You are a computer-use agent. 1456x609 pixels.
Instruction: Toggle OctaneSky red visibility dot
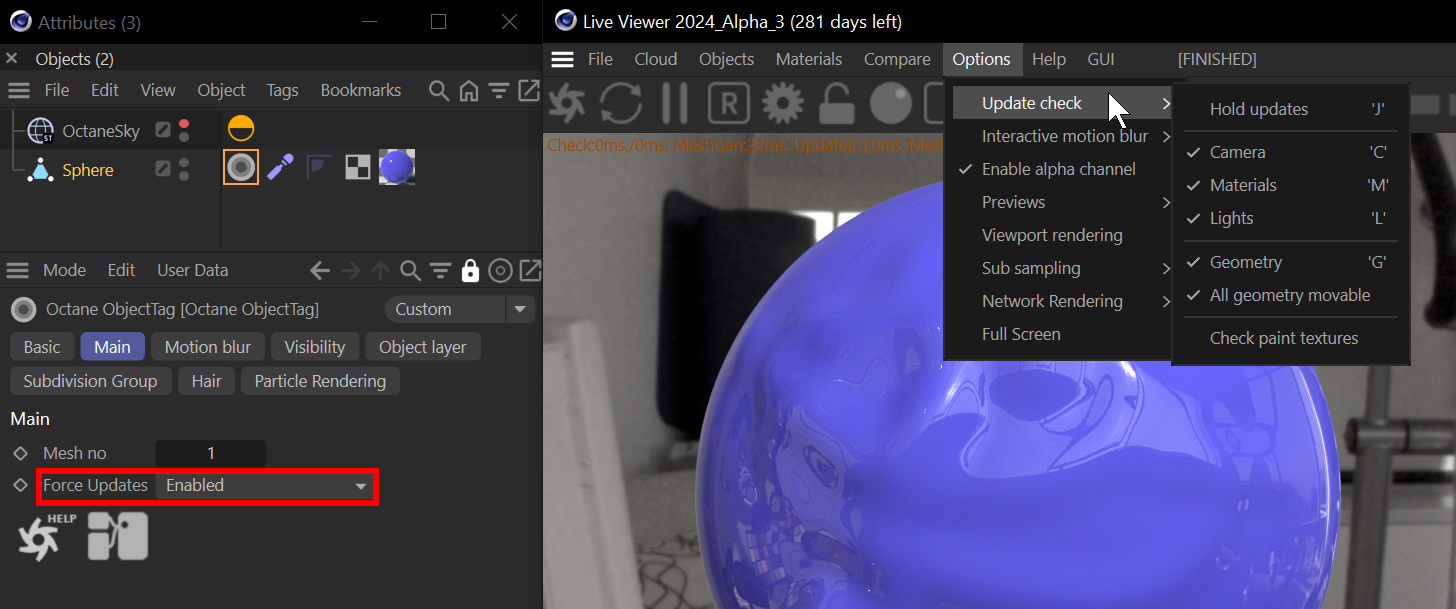184,124
